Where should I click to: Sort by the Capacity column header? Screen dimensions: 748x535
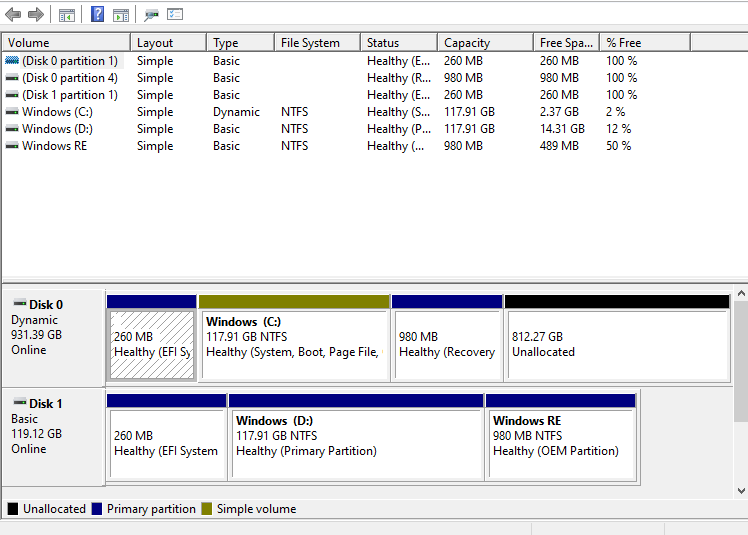coord(485,42)
